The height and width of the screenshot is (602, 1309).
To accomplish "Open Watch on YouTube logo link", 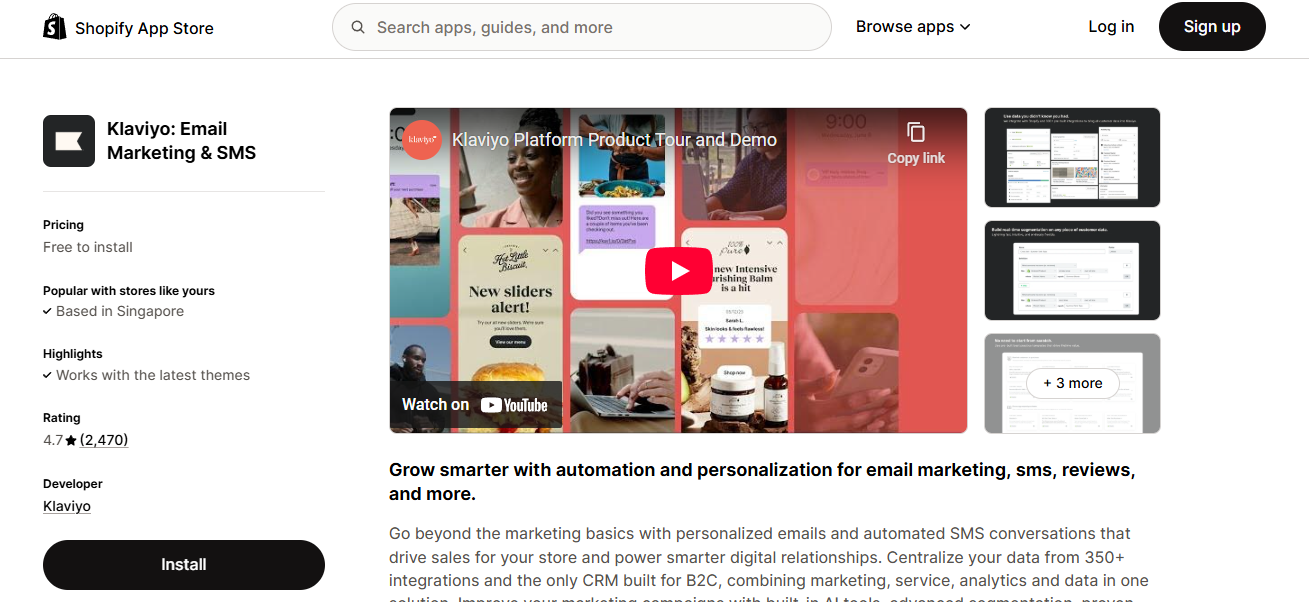I will tap(475, 404).
